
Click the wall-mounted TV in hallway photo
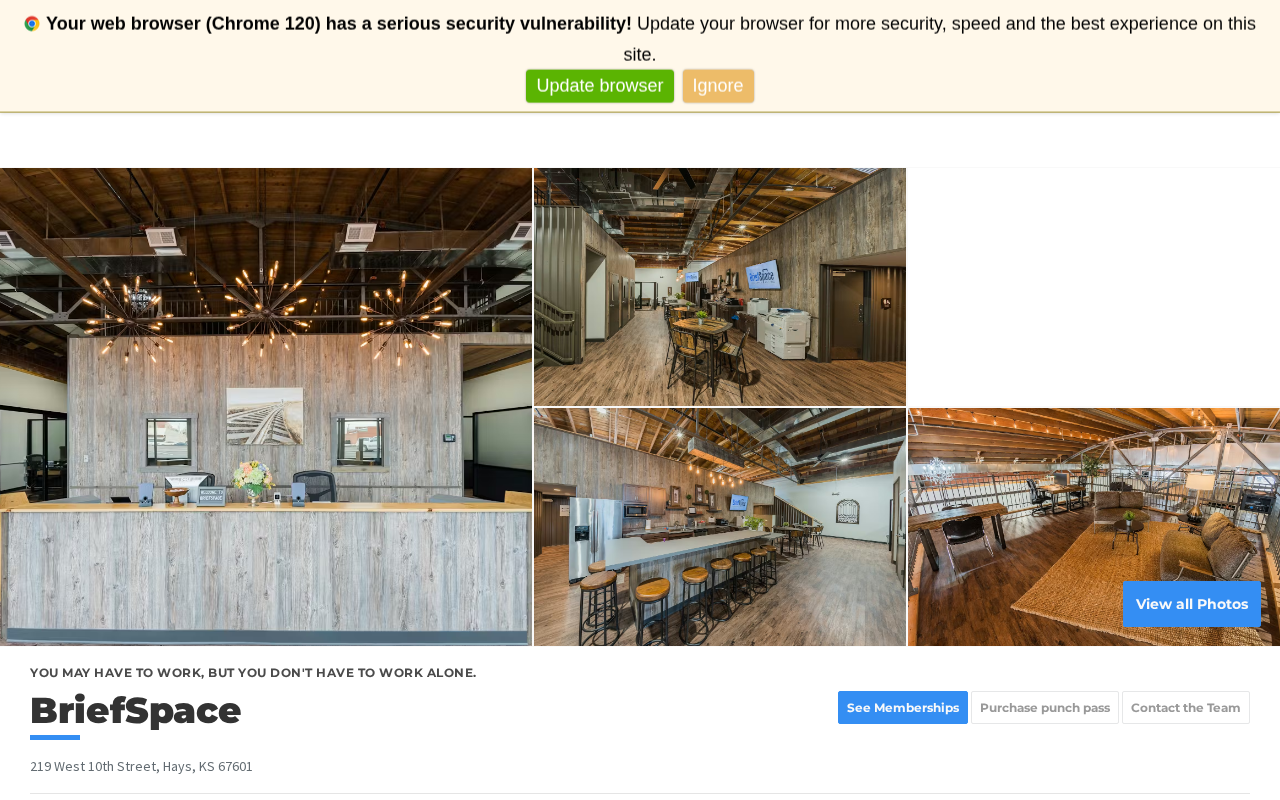coord(763,274)
